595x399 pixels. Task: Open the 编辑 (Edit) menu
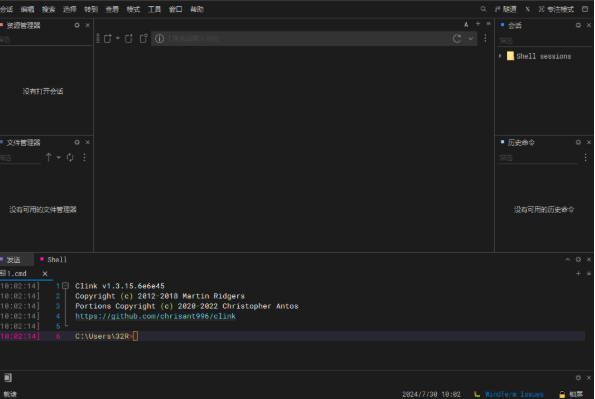pos(27,9)
